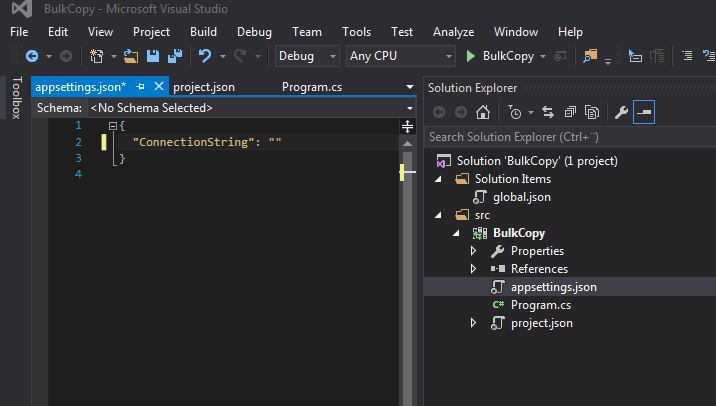Click the Search Solution Explorer field

[x=560, y=136]
